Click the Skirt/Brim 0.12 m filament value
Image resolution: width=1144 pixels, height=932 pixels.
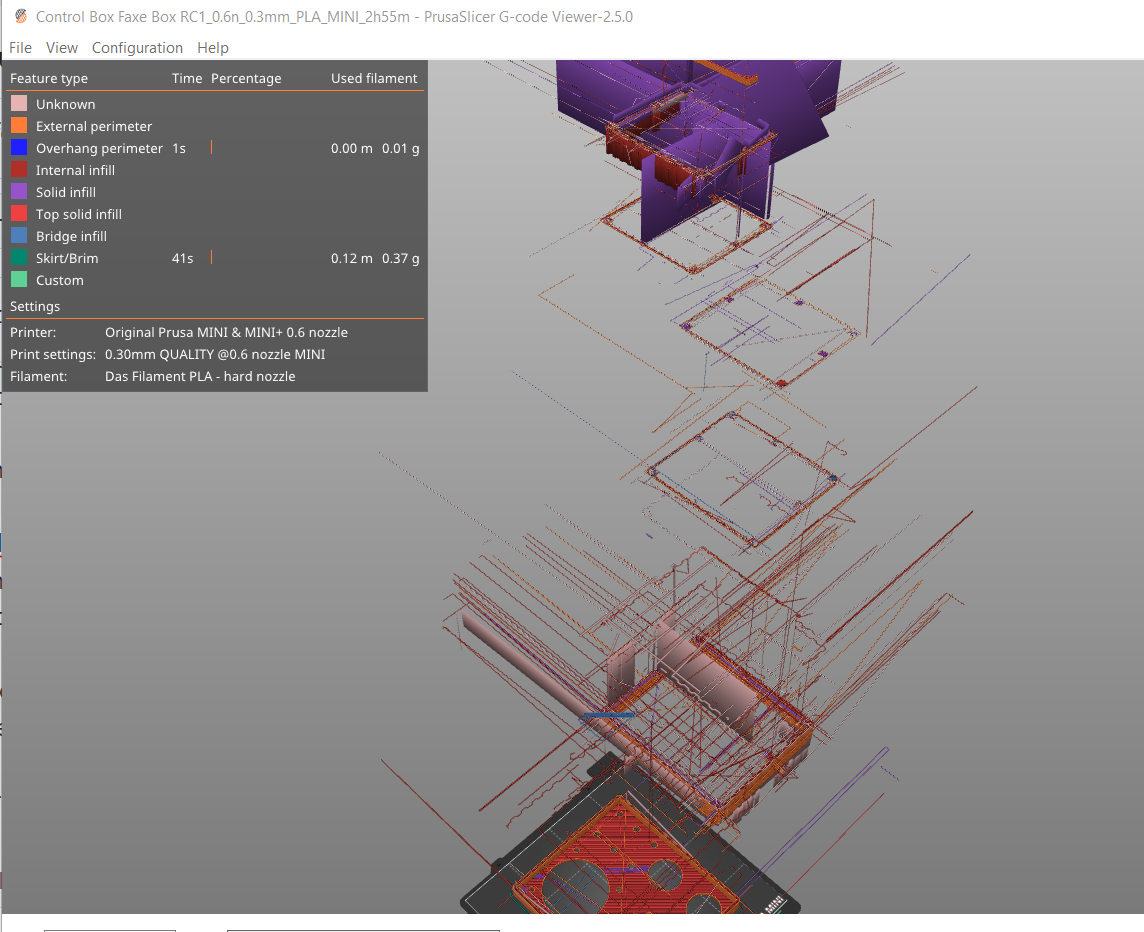(x=352, y=258)
